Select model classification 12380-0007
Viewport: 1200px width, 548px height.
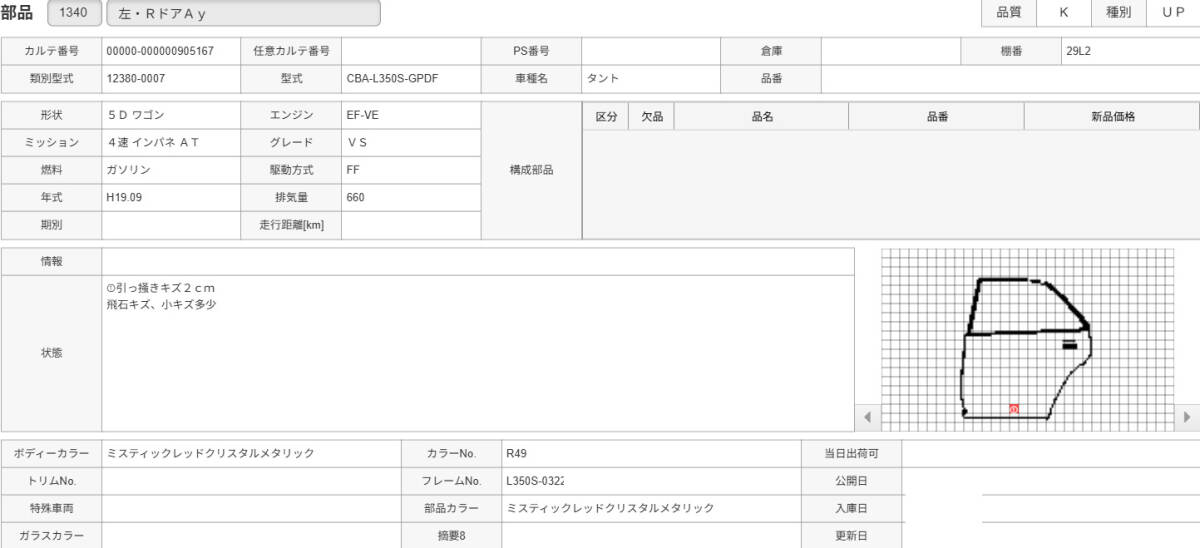click(136, 78)
